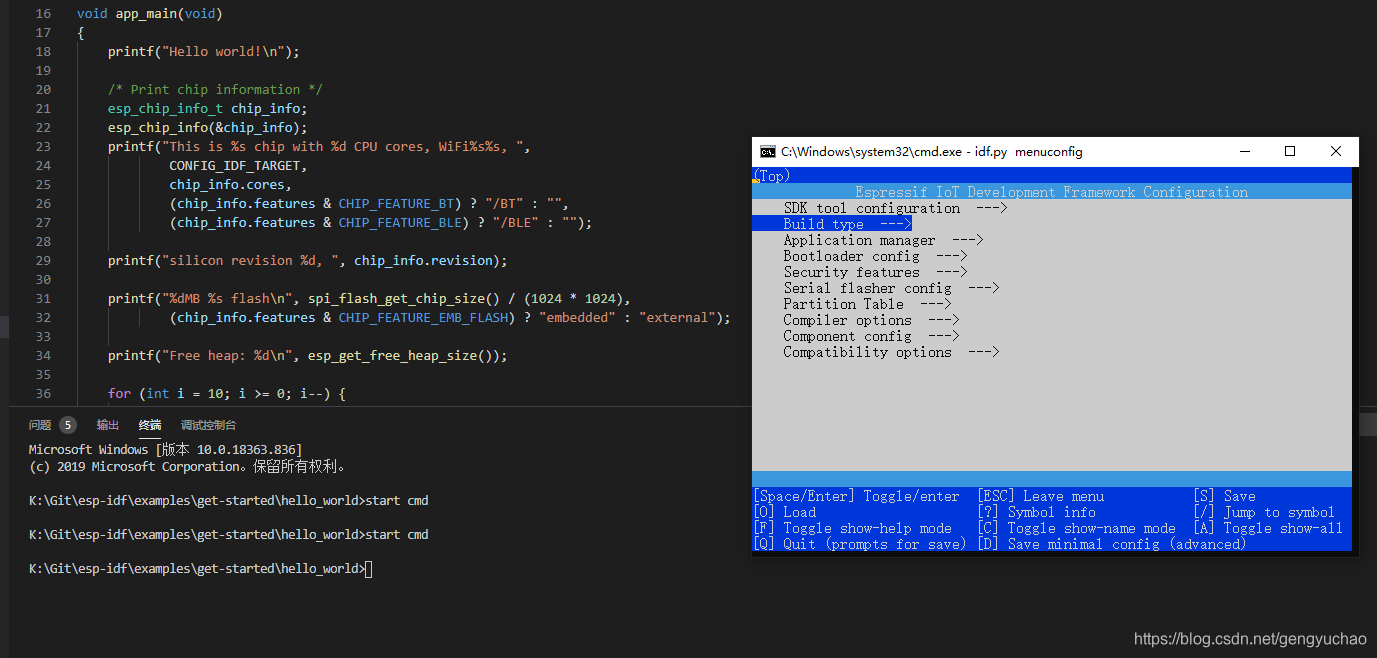Click the [Q] Quit (prompts for save) hint
1377x658 pixels.
(x=859, y=544)
